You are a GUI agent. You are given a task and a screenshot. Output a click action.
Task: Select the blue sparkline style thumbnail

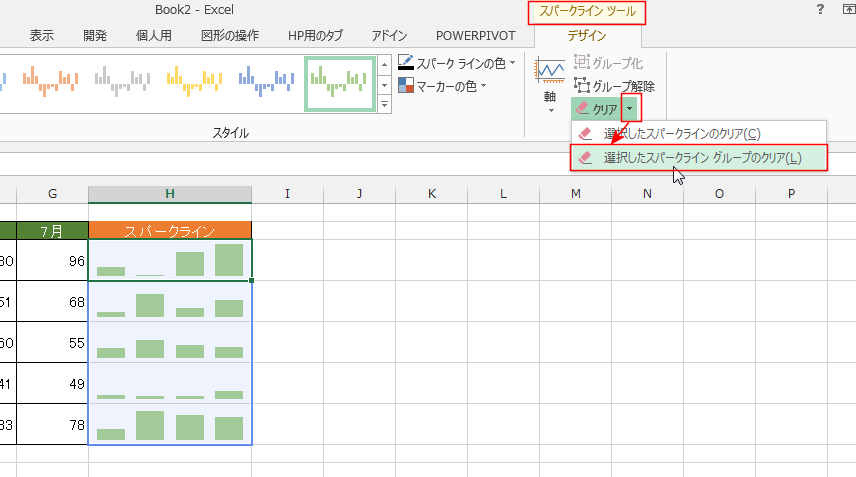(266, 81)
